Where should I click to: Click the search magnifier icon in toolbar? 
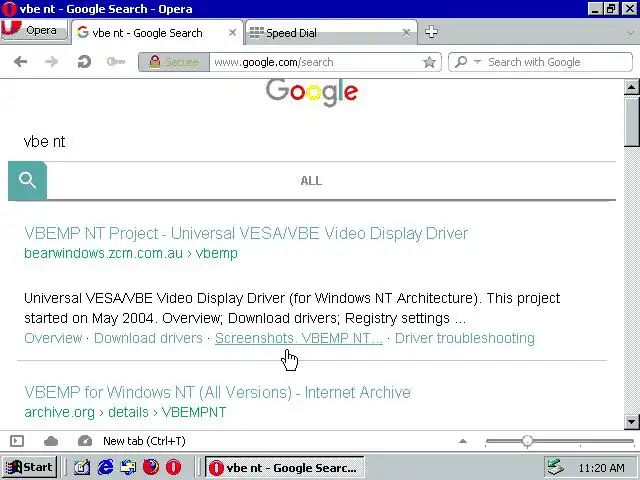[x=461, y=62]
